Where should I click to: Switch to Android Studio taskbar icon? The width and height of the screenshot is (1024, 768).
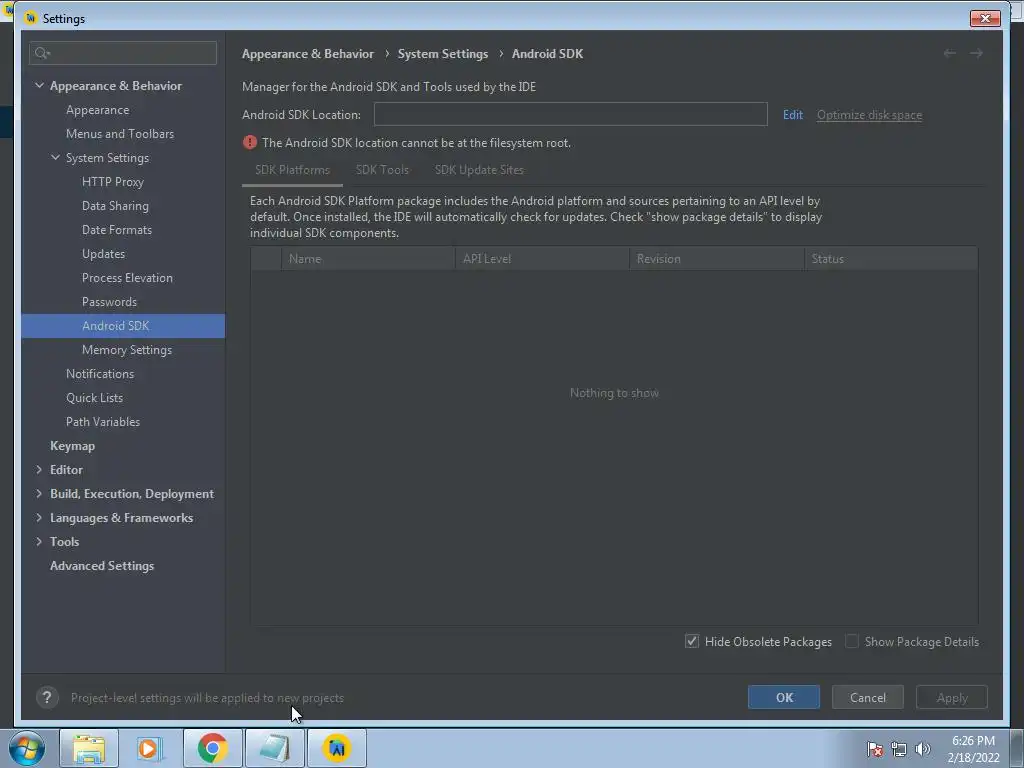[x=337, y=748]
